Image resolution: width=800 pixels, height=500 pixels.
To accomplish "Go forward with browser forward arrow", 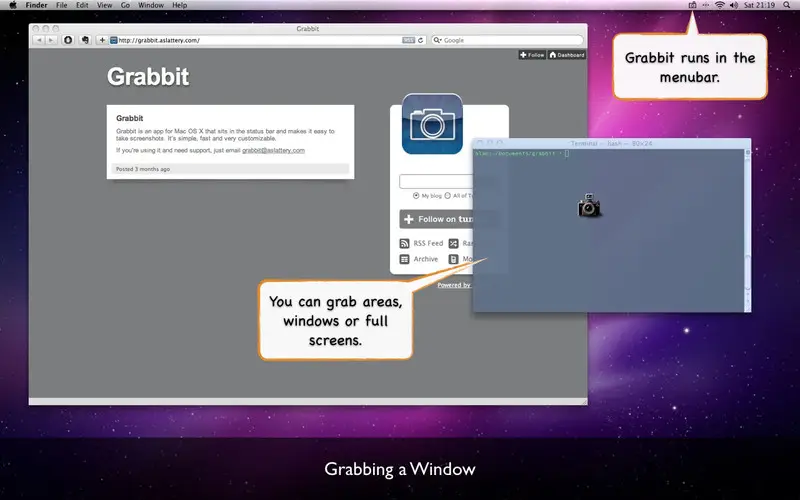I will [51, 40].
